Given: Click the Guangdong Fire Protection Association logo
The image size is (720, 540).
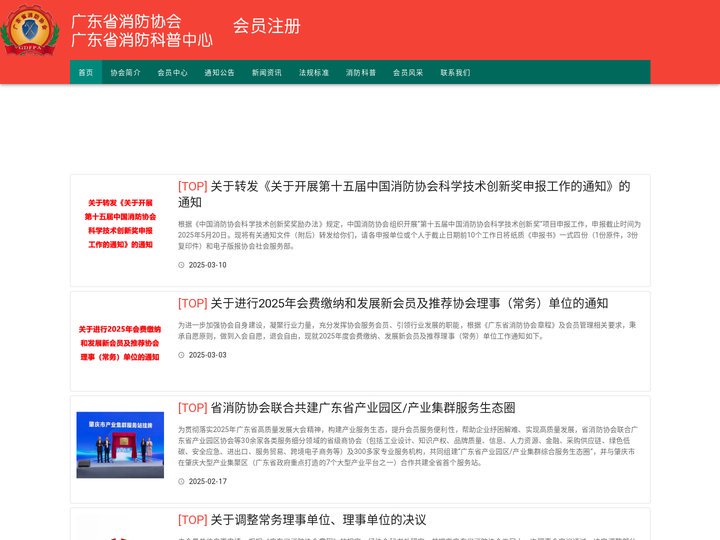Looking at the screenshot, I should 30,30.
